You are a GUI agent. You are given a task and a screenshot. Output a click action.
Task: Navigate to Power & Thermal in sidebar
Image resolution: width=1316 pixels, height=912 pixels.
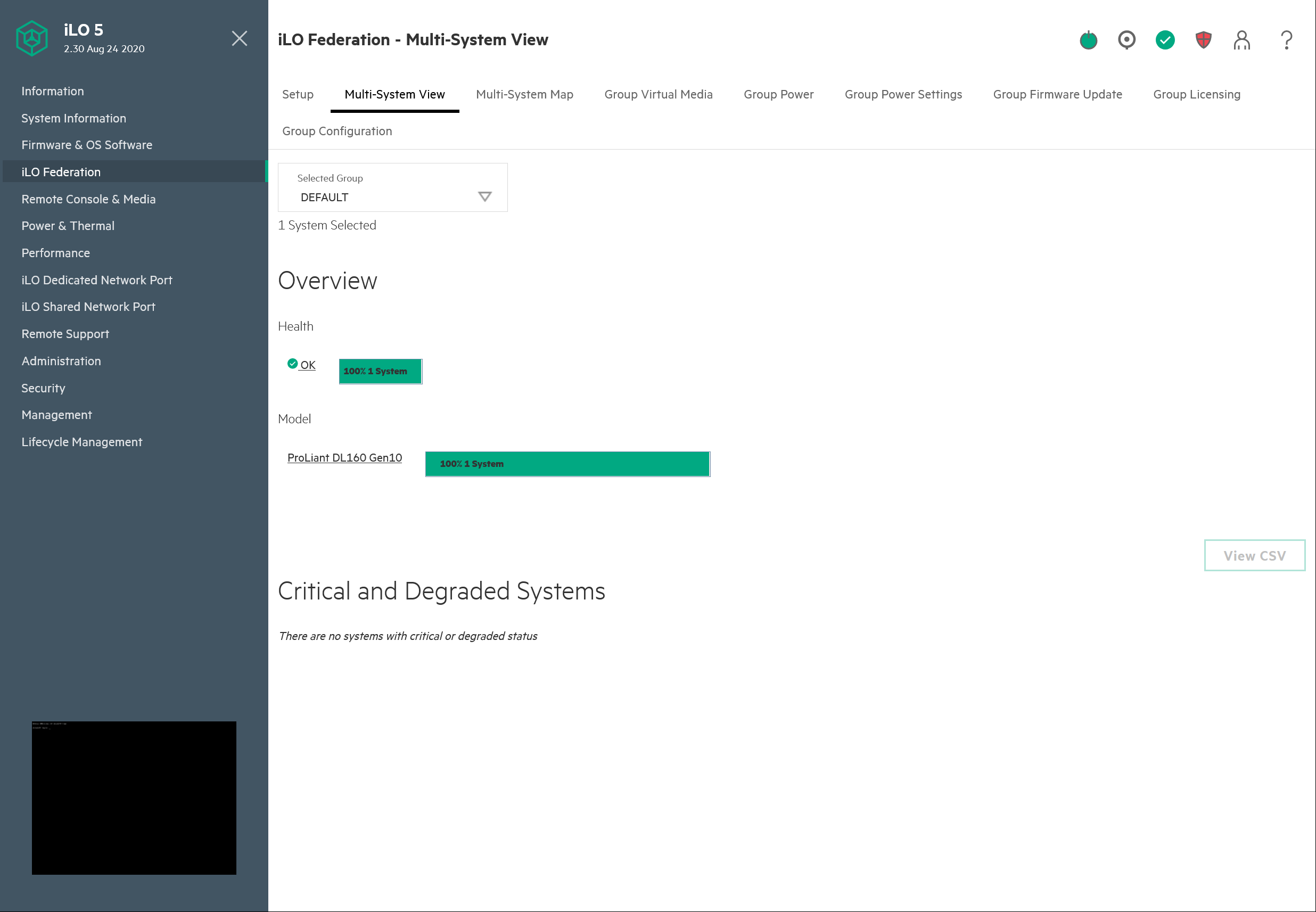[x=68, y=226]
